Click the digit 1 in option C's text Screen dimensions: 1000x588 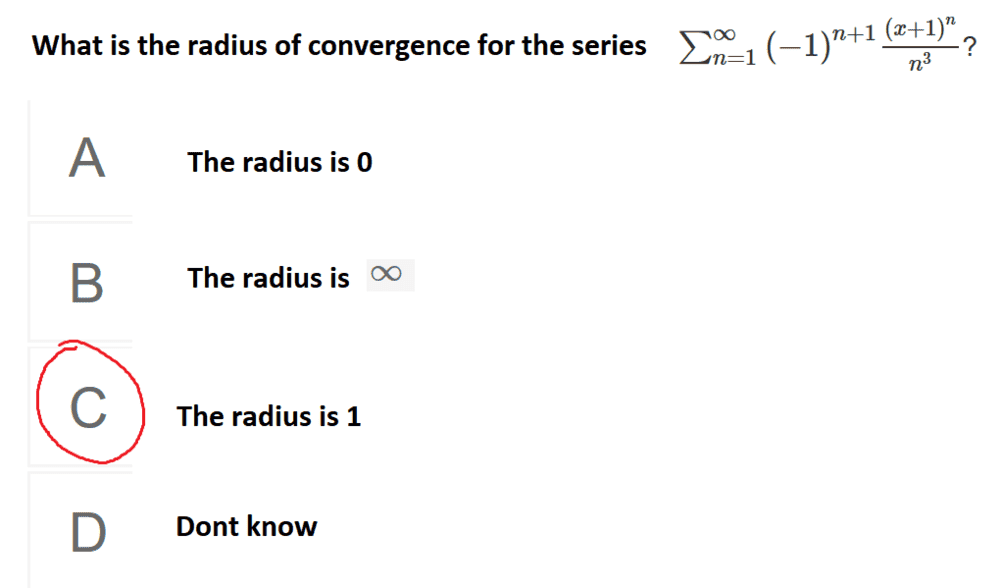353,416
